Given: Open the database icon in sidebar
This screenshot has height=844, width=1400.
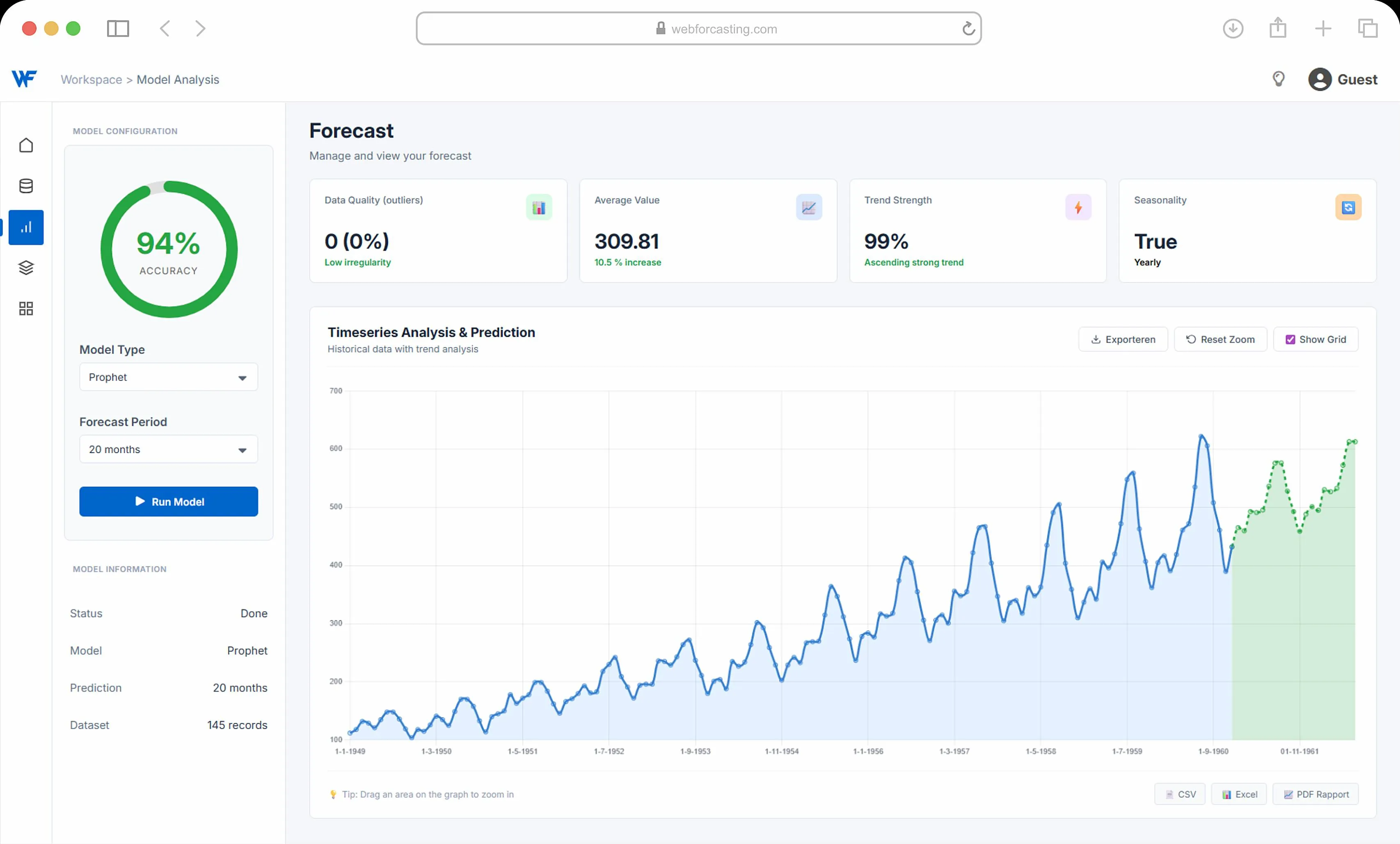Looking at the screenshot, I should point(26,186).
